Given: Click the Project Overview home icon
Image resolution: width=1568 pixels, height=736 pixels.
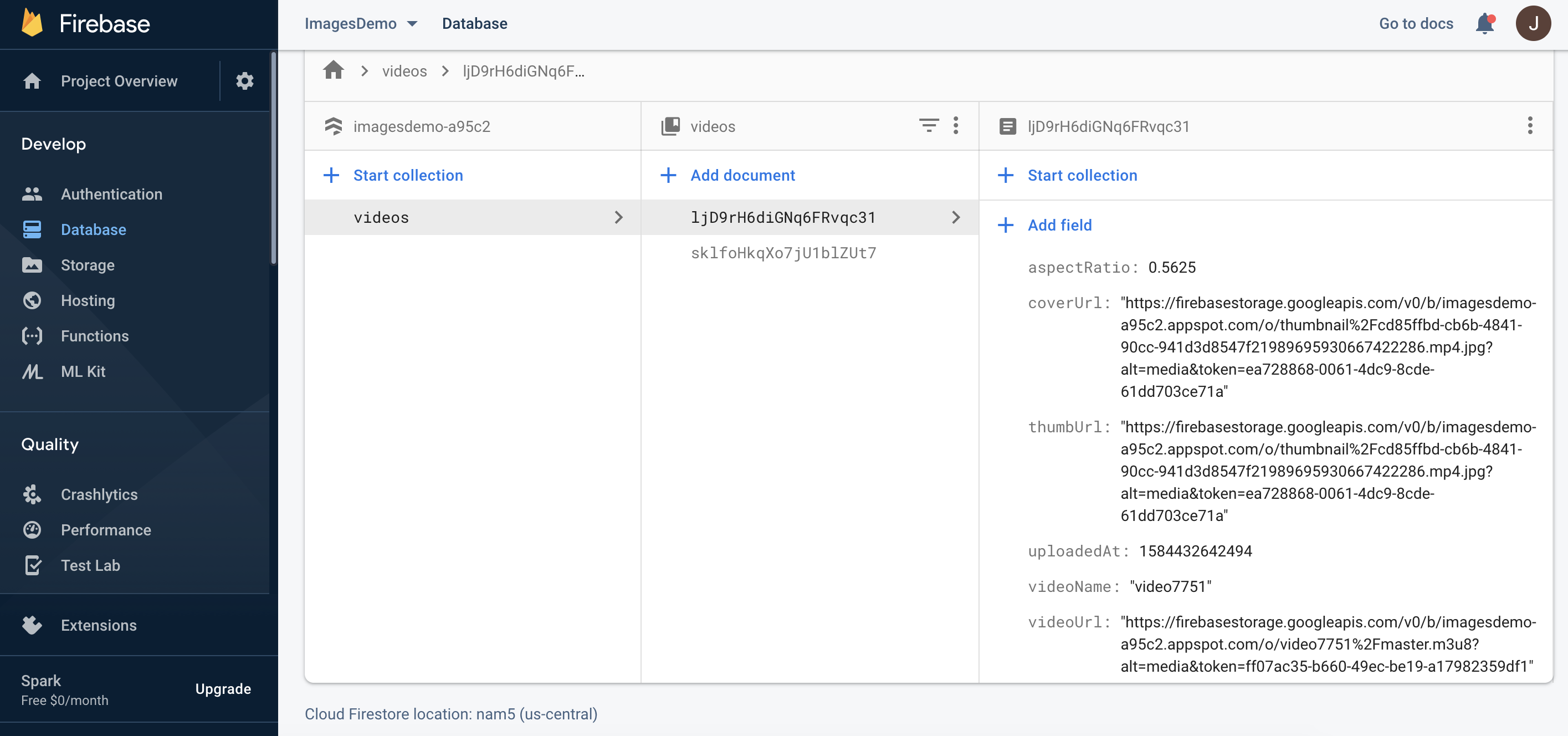Looking at the screenshot, I should [x=32, y=80].
